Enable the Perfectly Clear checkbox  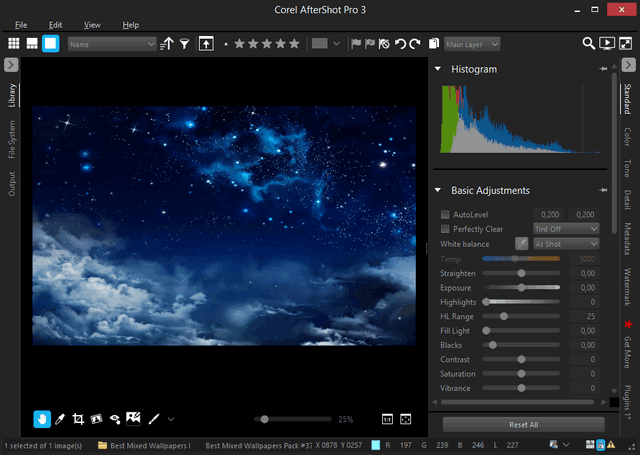pyautogui.click(x=445, y=228)
